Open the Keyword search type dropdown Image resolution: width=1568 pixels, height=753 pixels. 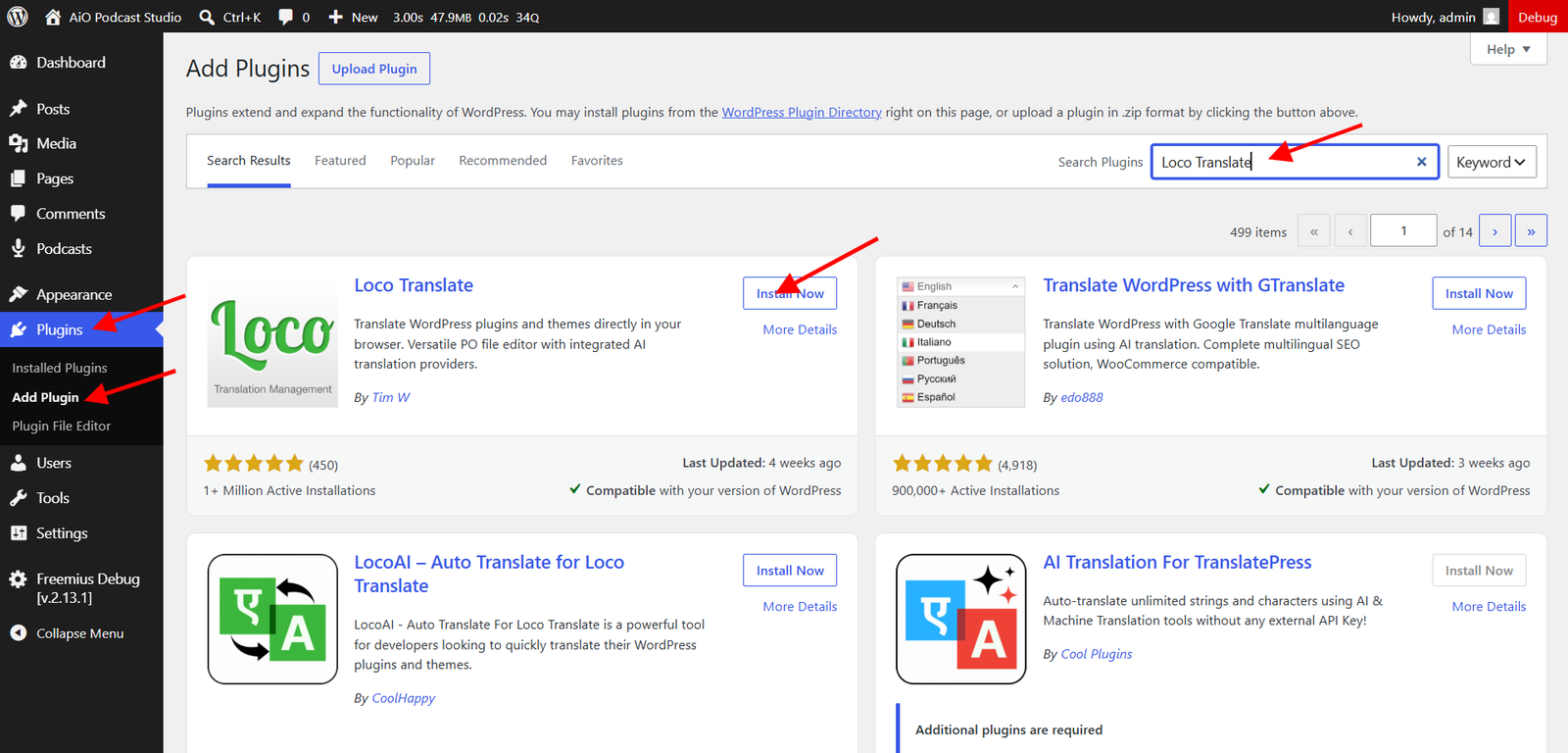pos(1492,162)
